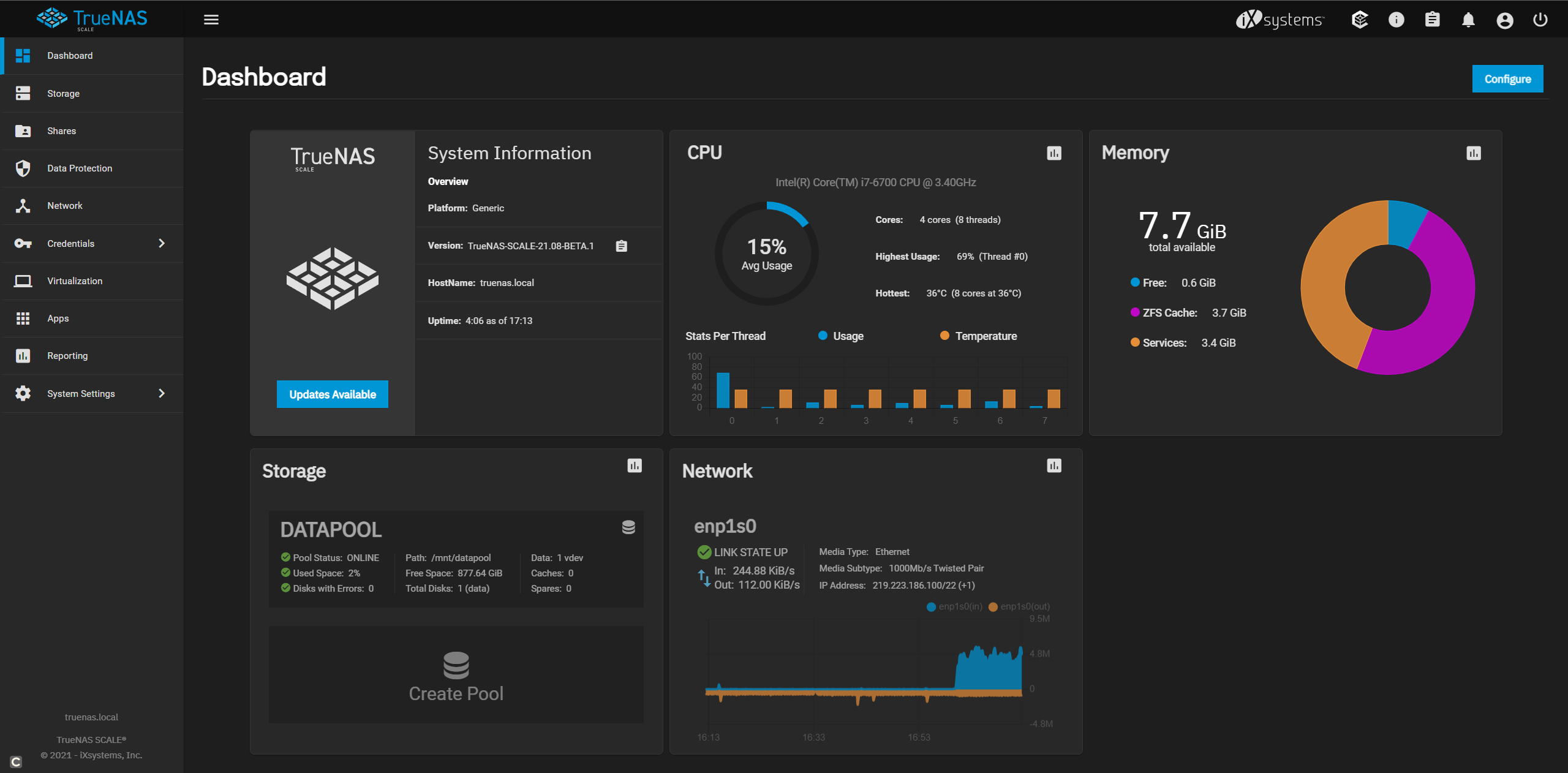Toggle Temperature series in CPU legend
This screenshot has width=1568, height=773.
[978, 336]
